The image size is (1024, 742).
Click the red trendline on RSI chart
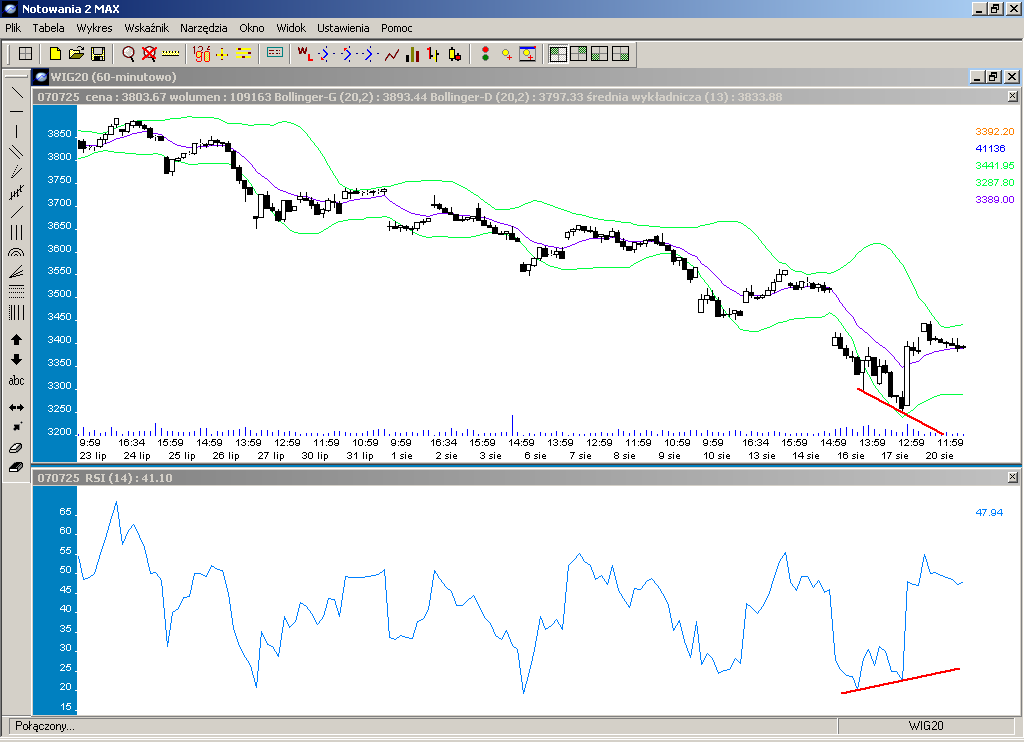[900, 680]
